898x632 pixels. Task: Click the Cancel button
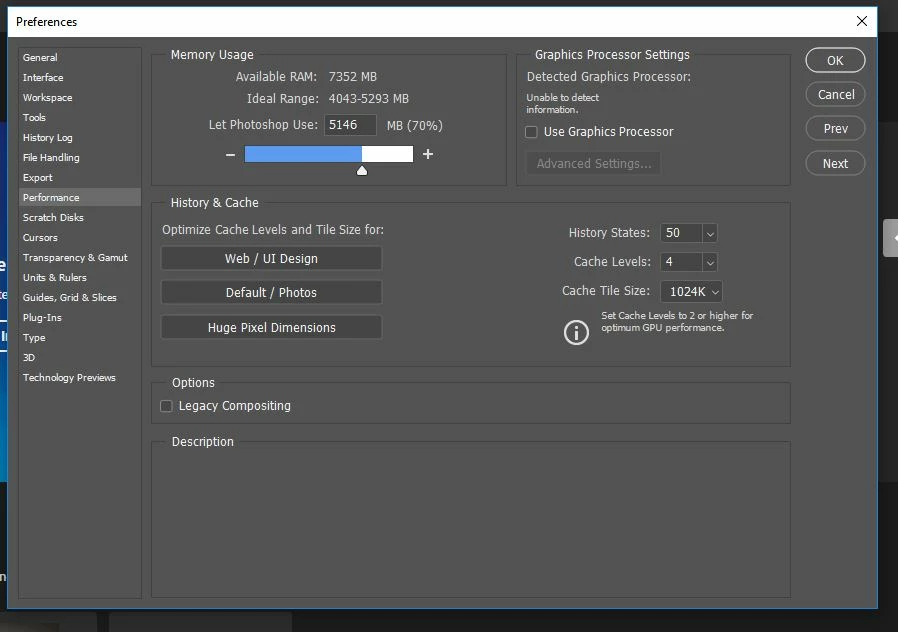click(835, 94)
